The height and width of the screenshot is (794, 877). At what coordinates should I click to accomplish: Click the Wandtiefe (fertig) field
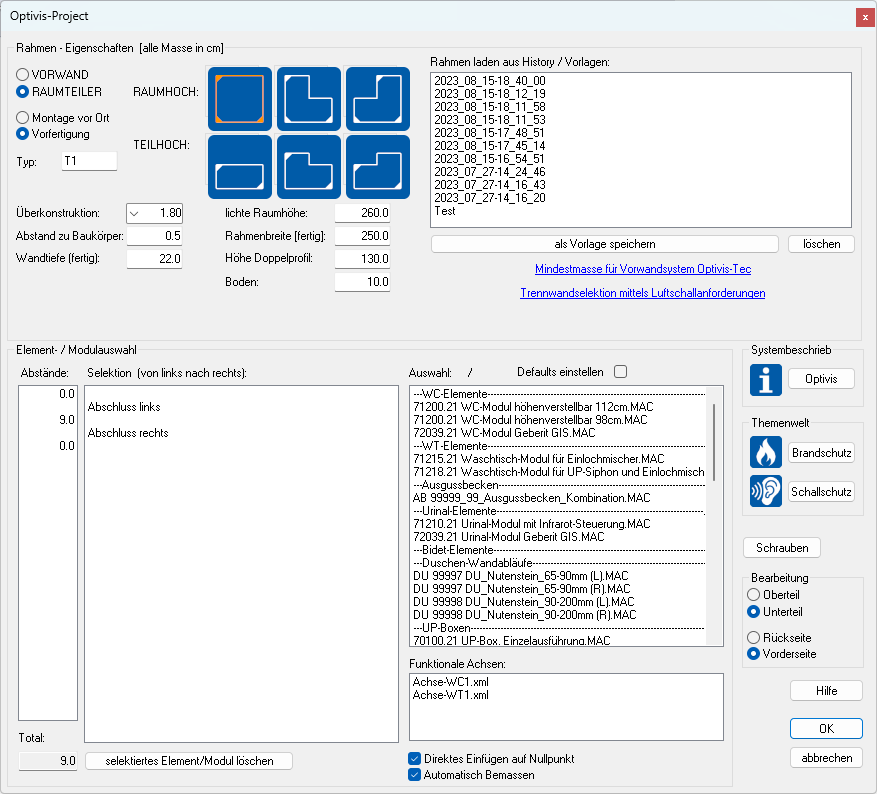tap(154, 259)
